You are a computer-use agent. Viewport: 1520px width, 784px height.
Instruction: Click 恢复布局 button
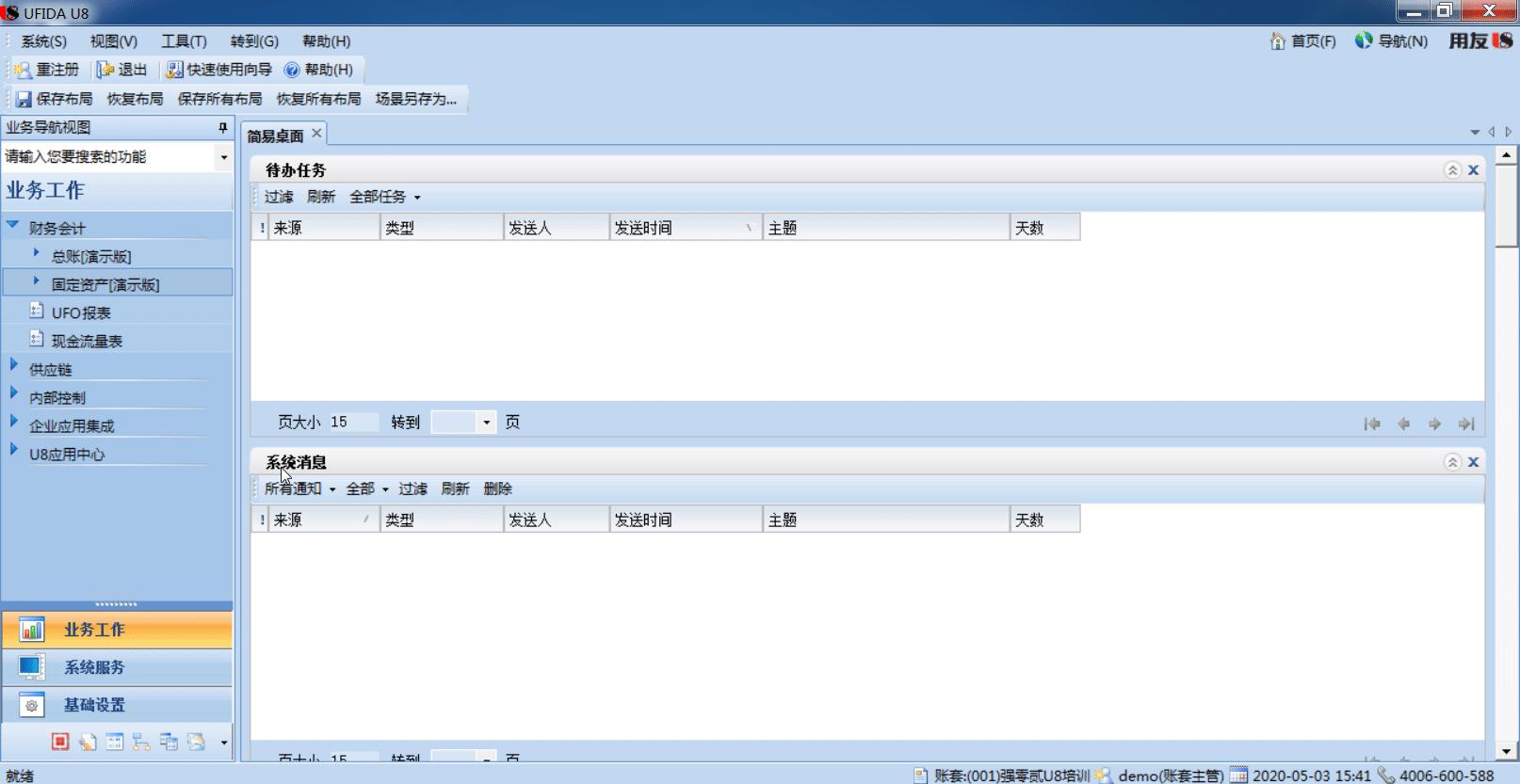click(x=135, y=99)
